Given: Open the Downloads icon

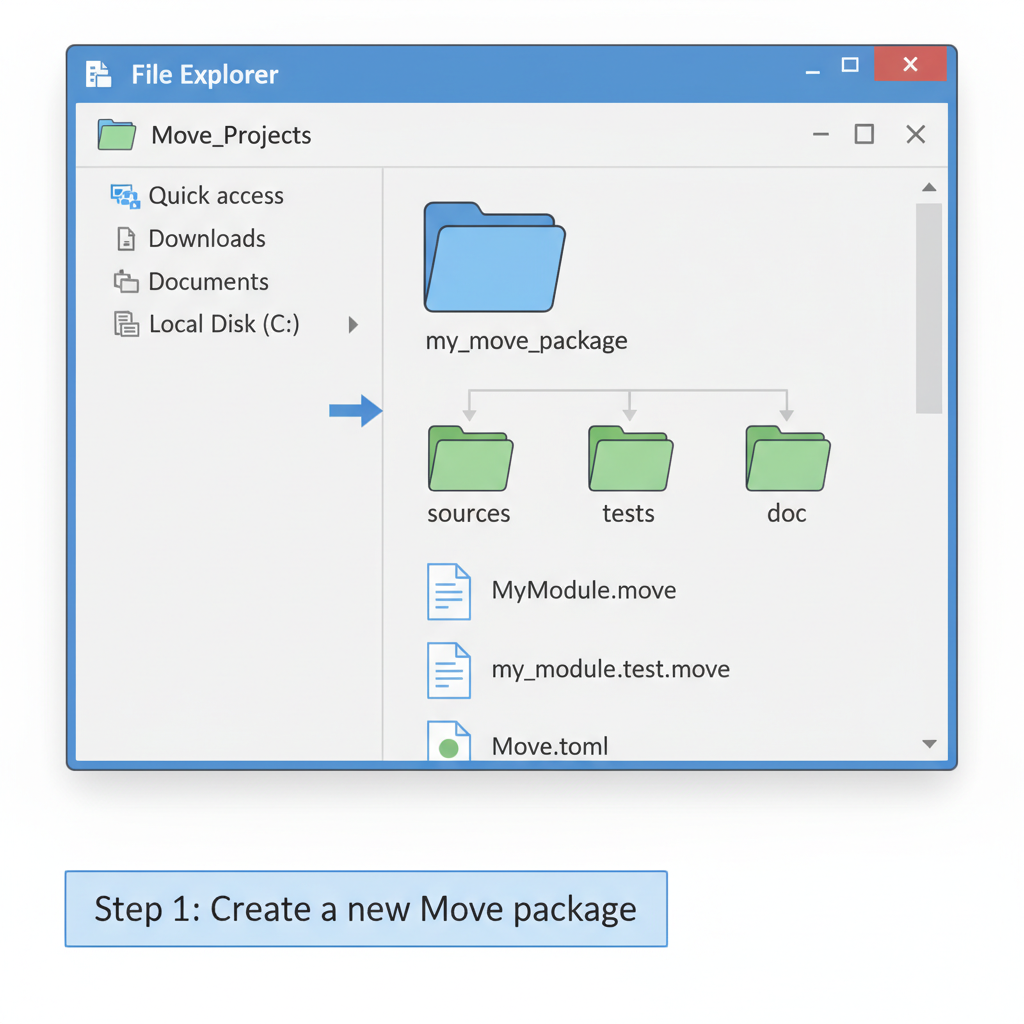Looking at the screenshot, I should (x=126, y=238).
